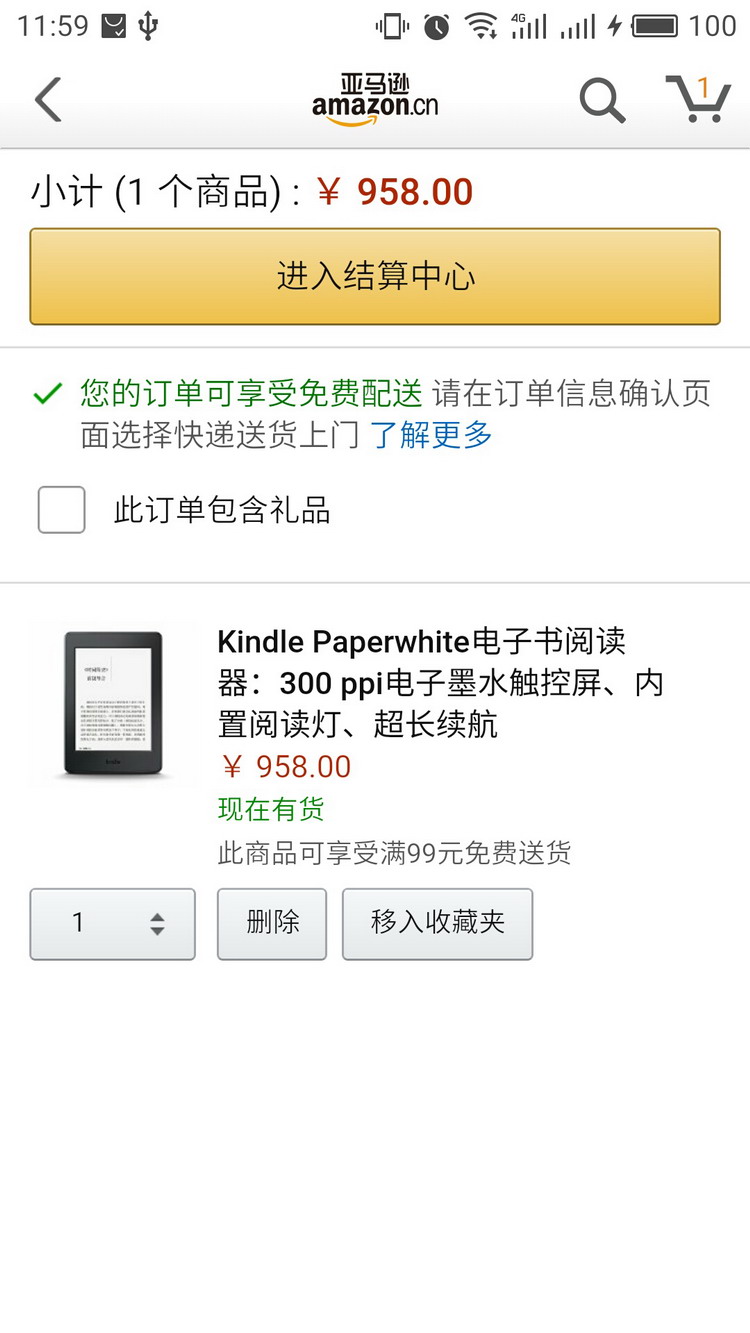Check the 此订单包含礼品 gift checkbox
The width and height of the screenshot is (750, 1333).
tap(61, 510)
